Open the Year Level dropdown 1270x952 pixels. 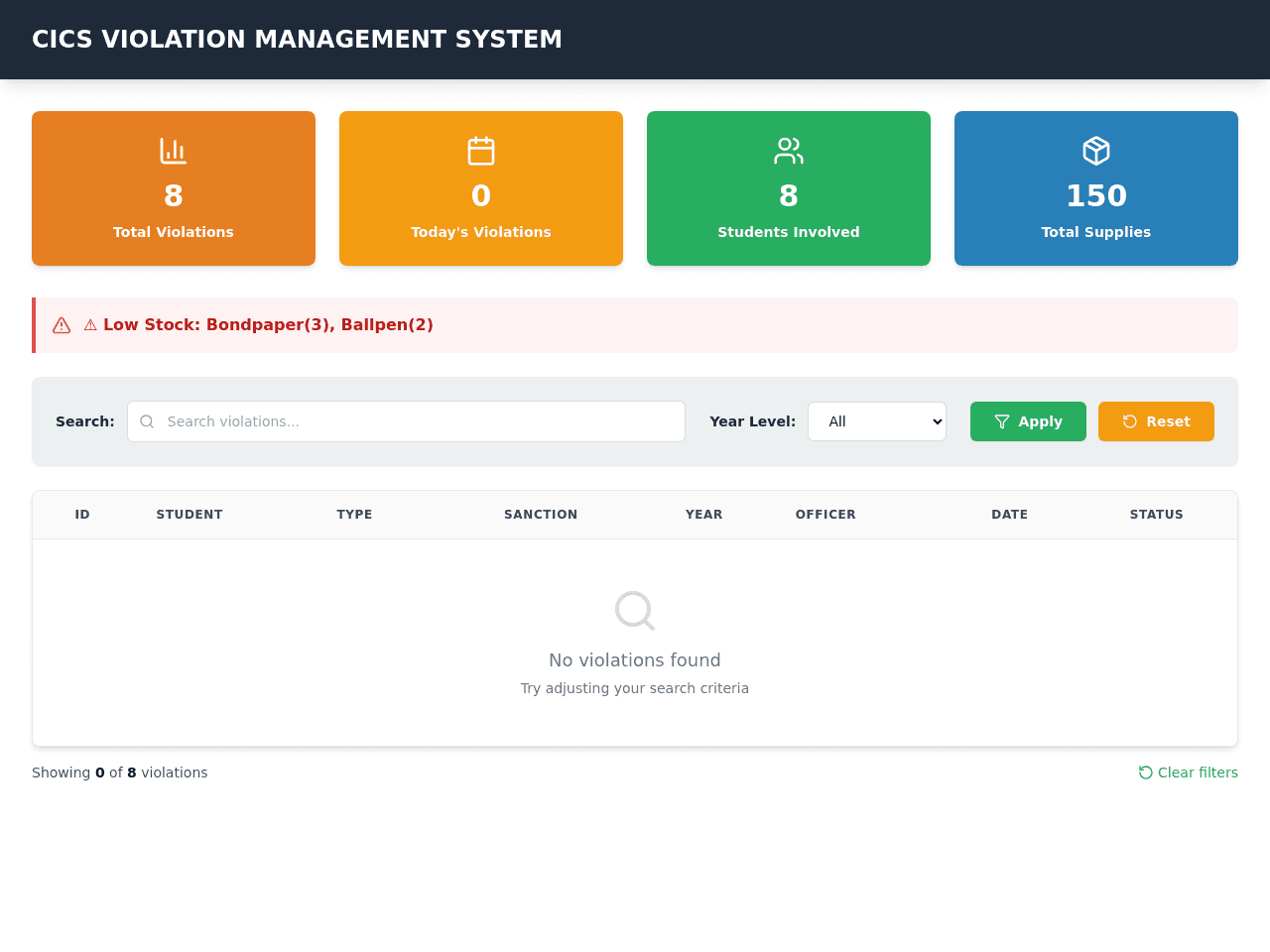[x=877, y=421]
